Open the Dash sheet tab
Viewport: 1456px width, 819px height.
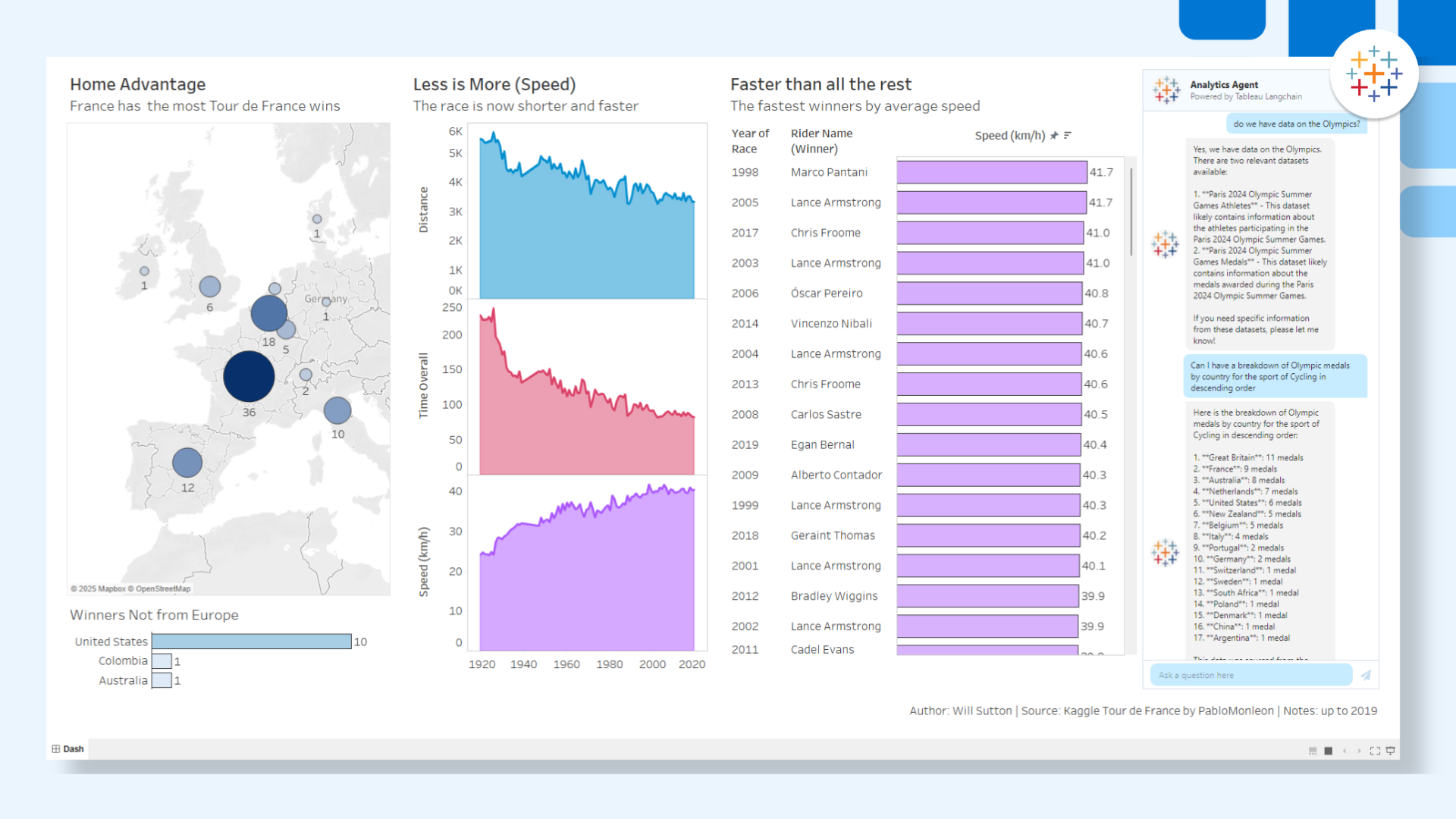(68, 749)
